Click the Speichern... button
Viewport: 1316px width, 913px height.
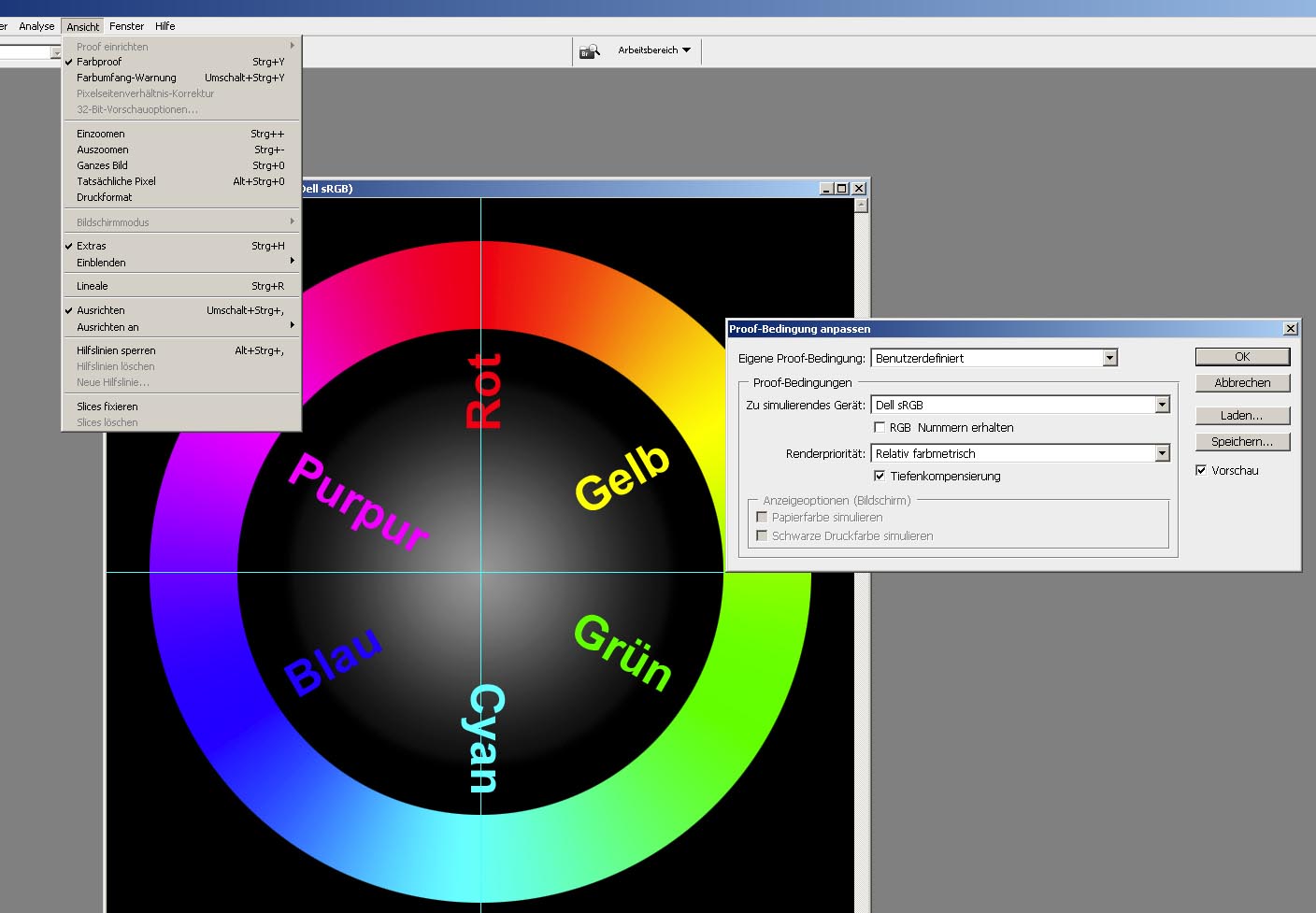[x=1242, y=442]
